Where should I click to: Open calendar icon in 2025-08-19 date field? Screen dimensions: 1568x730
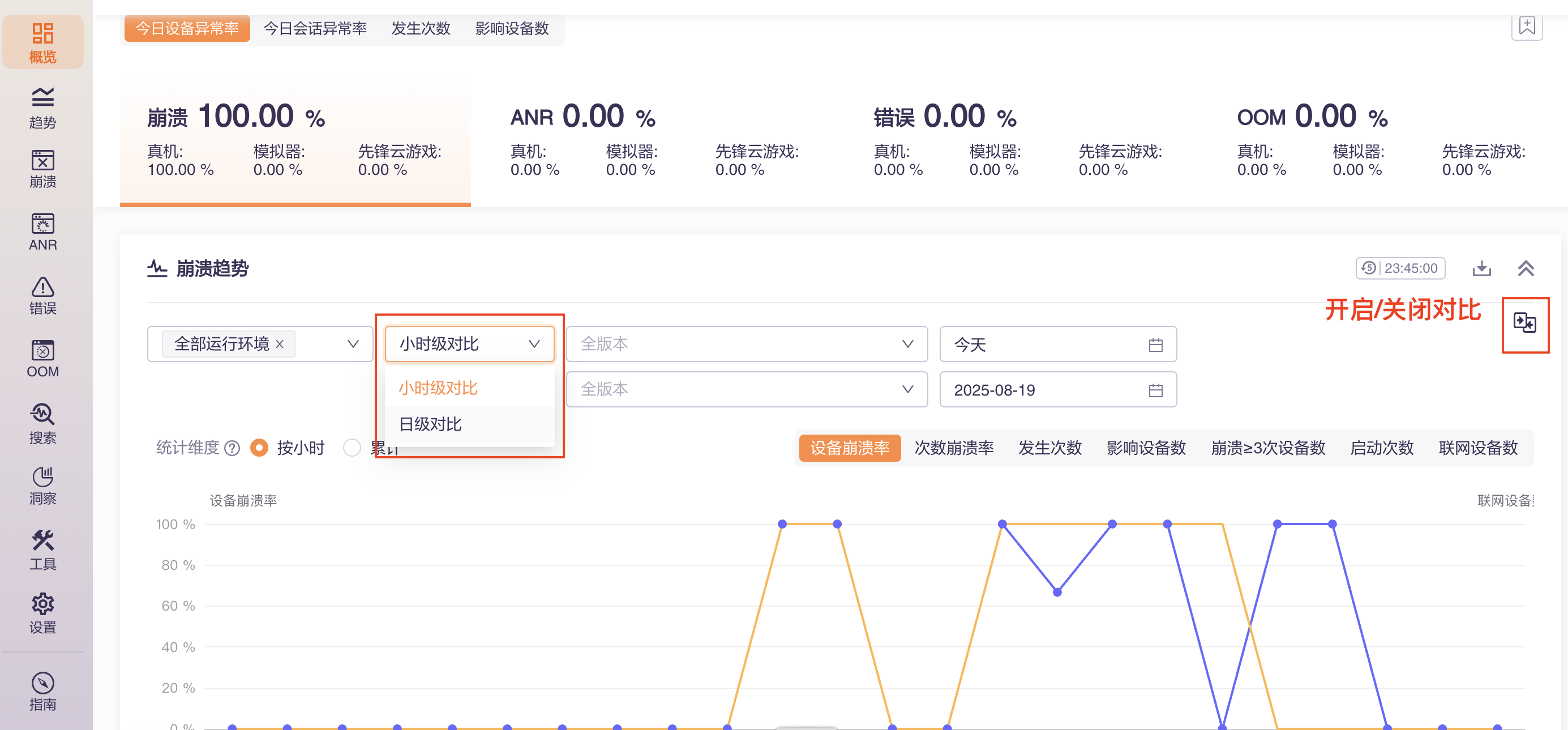[1155, 390]
